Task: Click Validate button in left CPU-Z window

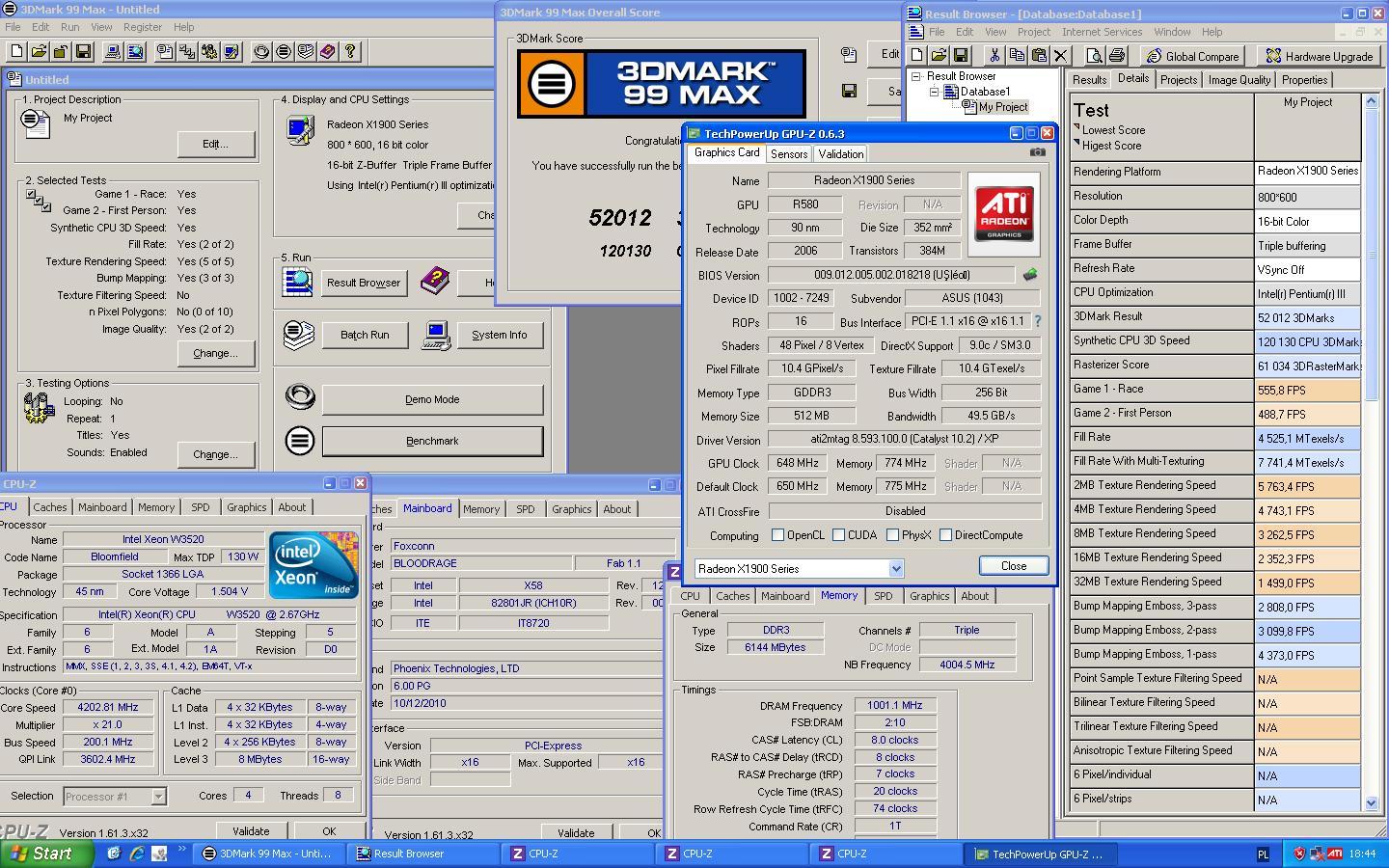Action: coord(251,831)
